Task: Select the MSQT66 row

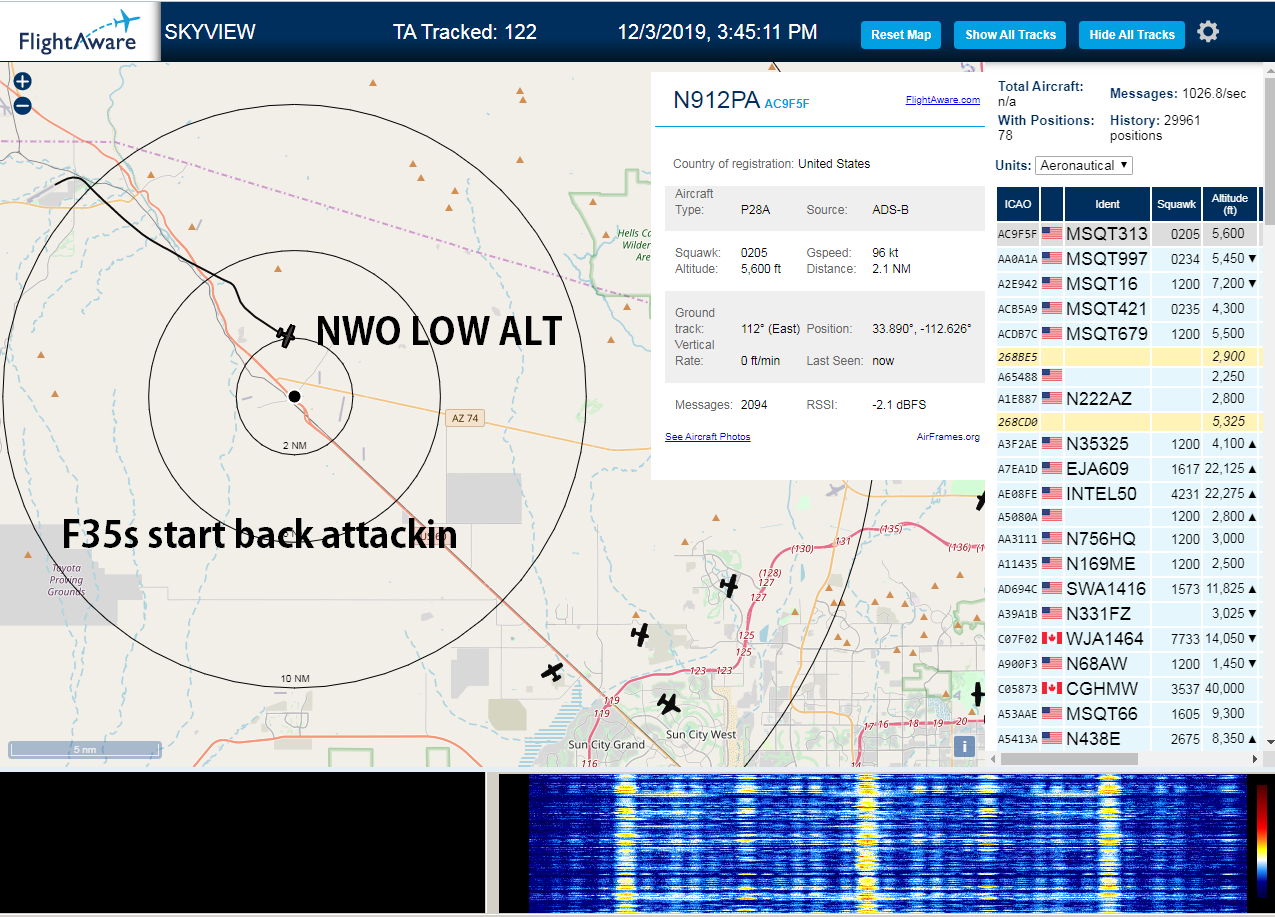Action: (x=1128, y=713)
